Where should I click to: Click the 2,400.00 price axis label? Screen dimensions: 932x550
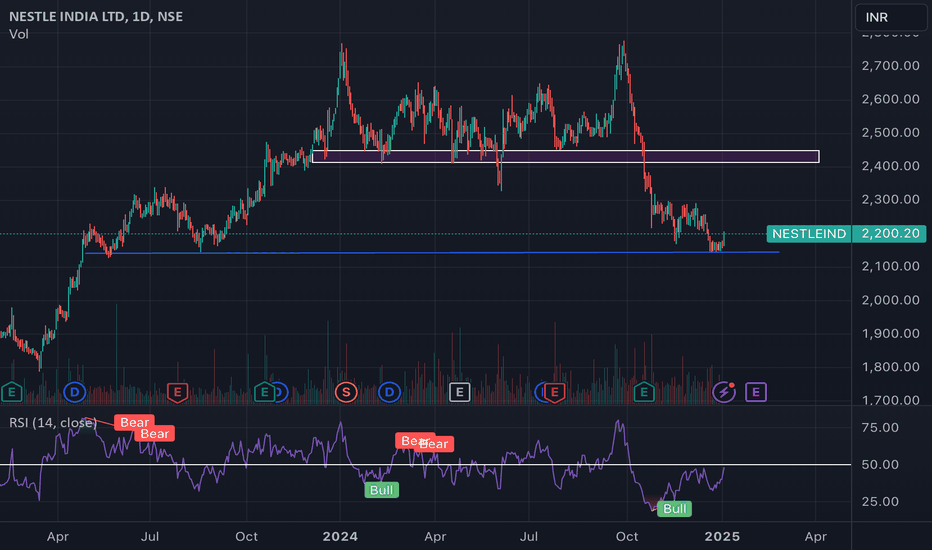click(890, 166)
